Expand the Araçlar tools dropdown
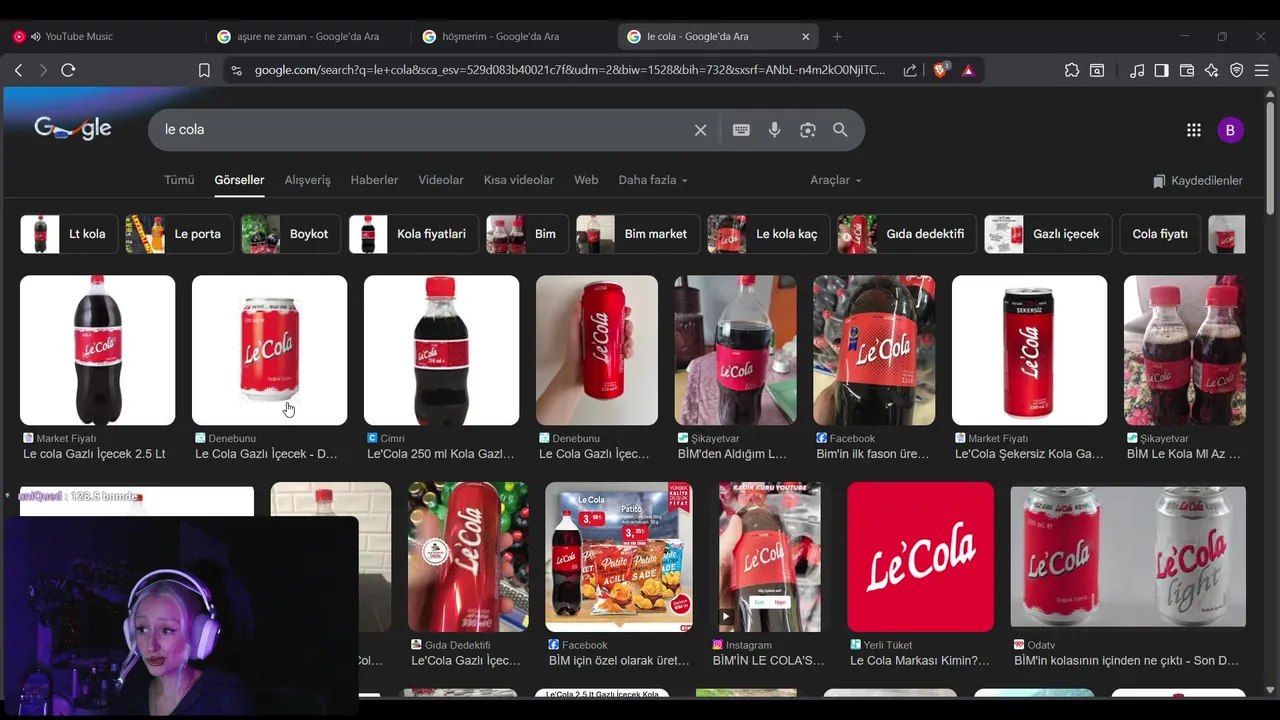The image size is (1280, 720). click(836, 180)
